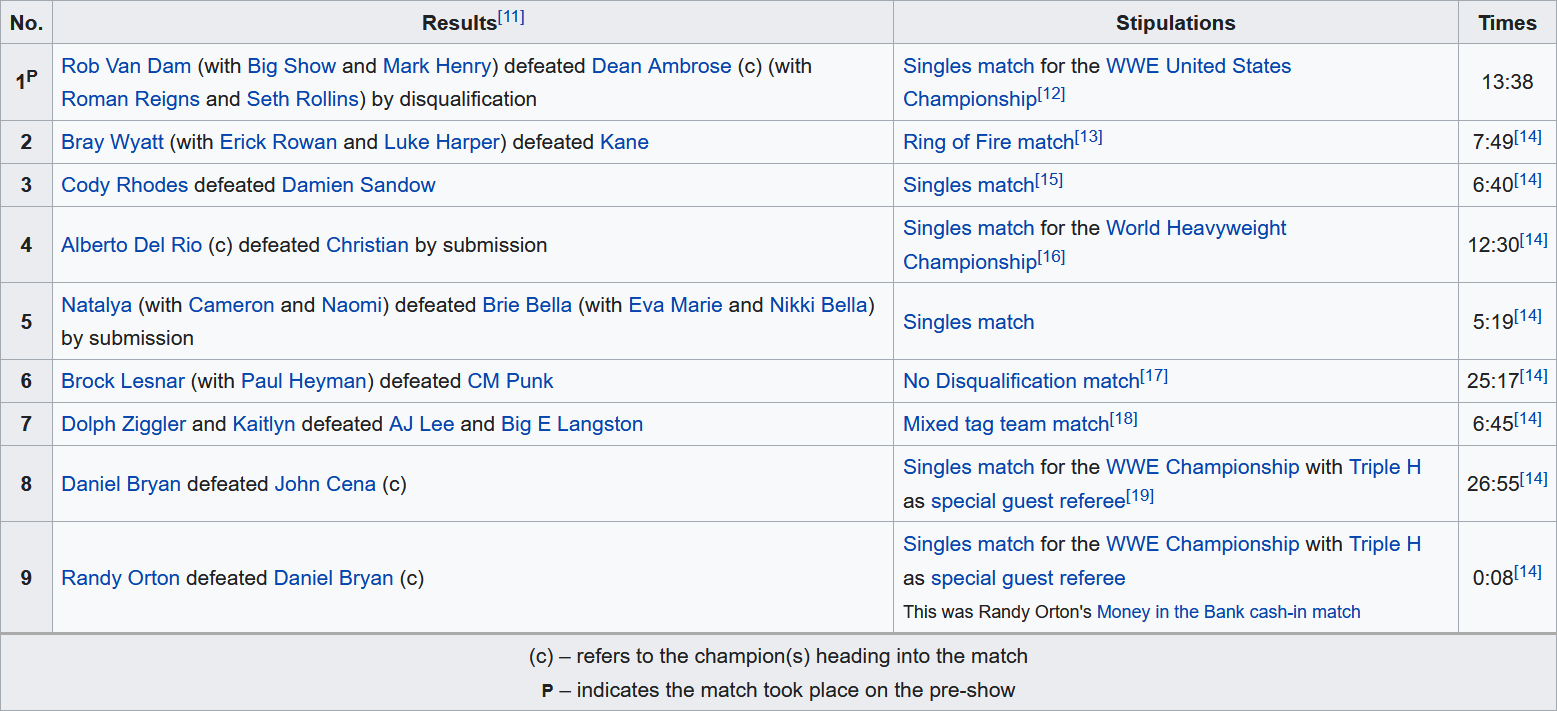Open the Alberto Del Rio link
The width and height of the screenshot is (1557, 711).
tap(131, 245)
